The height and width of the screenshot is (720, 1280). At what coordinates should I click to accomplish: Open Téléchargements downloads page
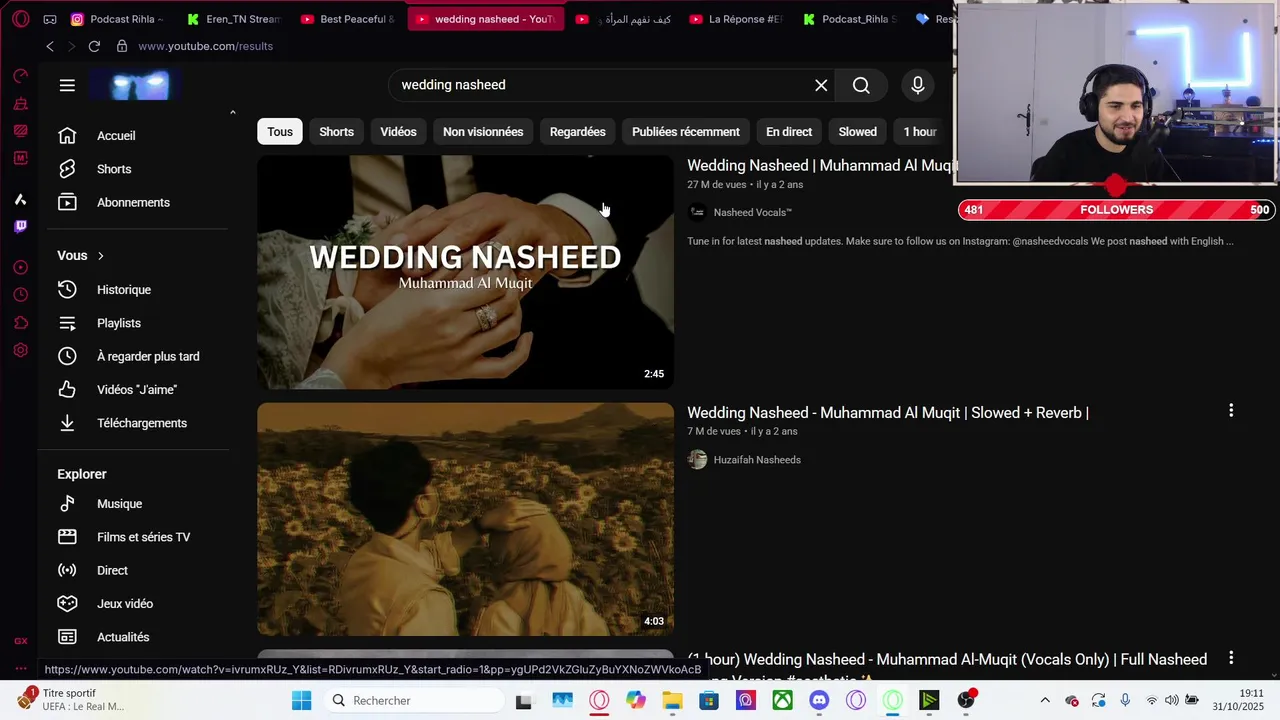pyautogui.click(x=140, y=423)
